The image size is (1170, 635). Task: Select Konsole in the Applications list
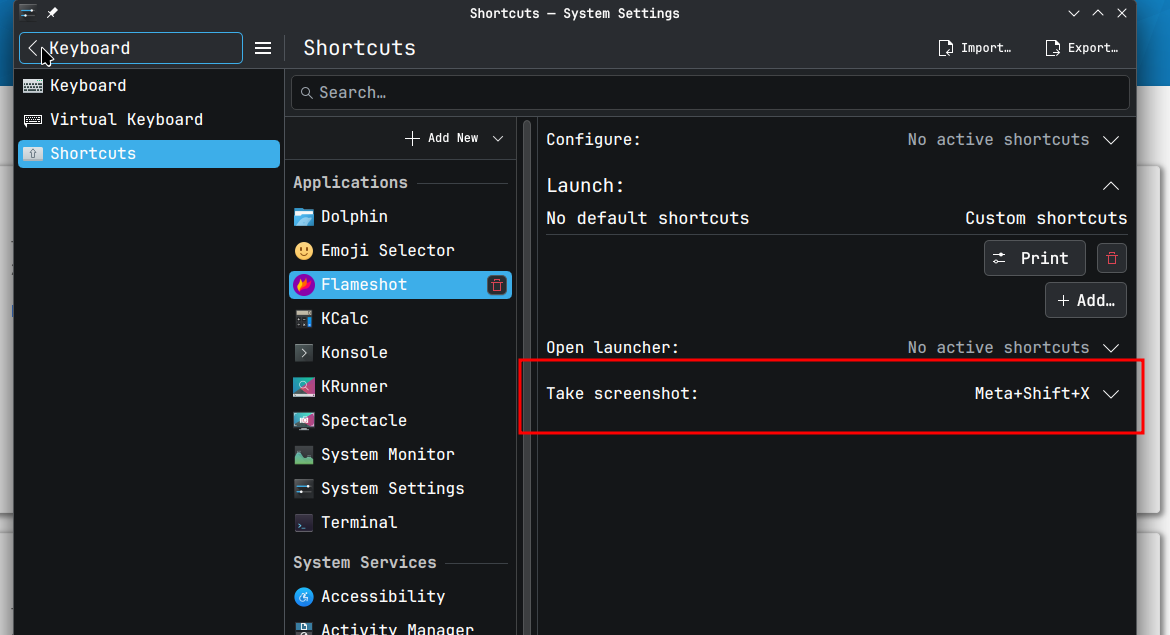400,353
